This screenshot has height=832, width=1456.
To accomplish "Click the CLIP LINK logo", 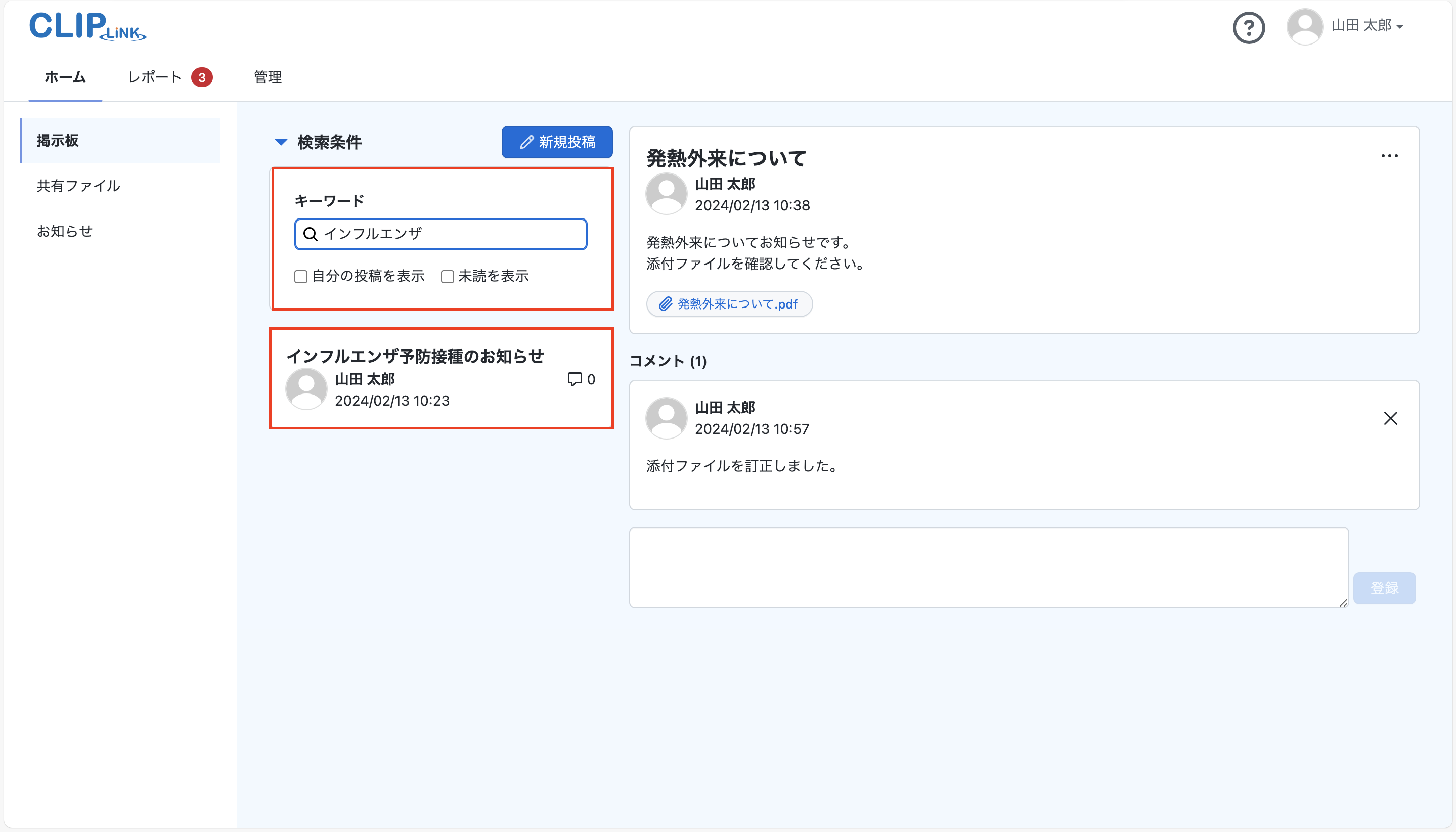I will coord(87,26).
